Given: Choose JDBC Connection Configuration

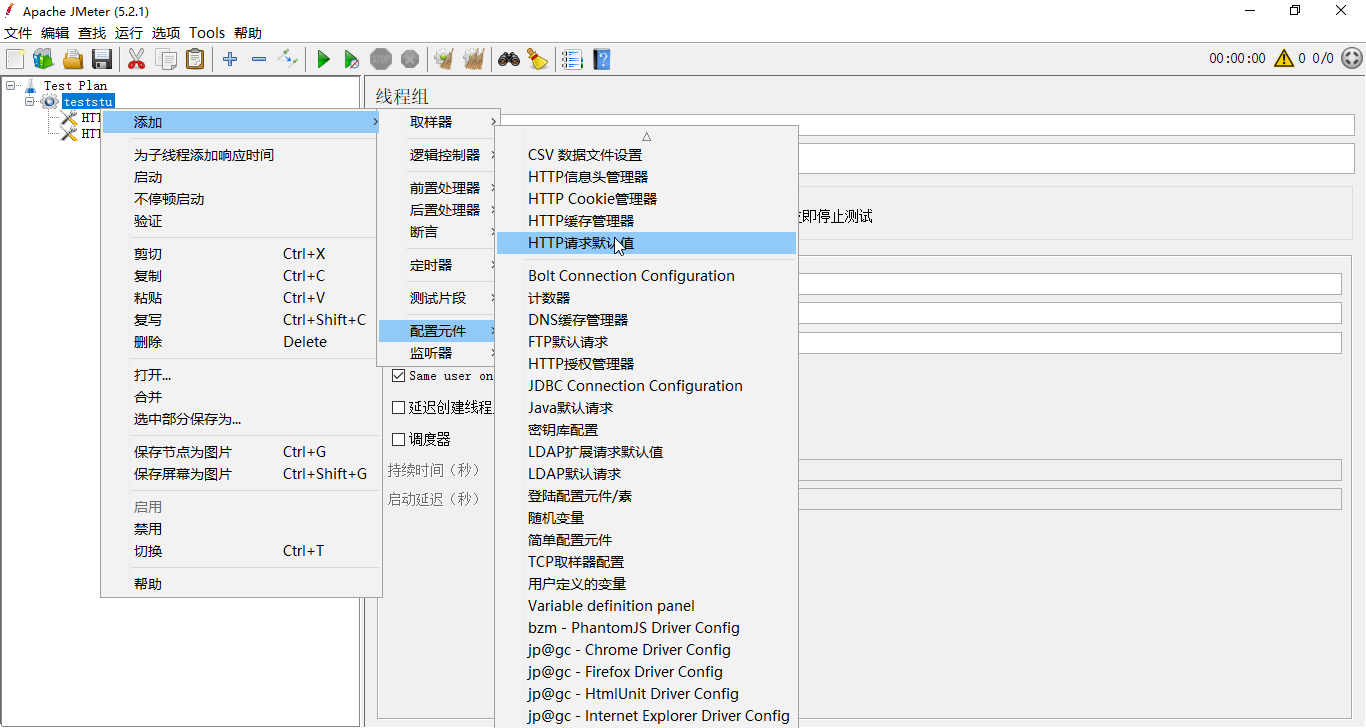Looking at the screenshot, I should pyautogui.click(x=646, y=386).
